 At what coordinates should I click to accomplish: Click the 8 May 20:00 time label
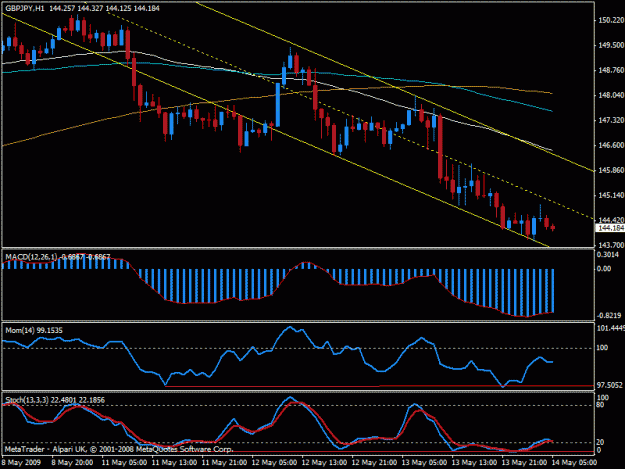(72, 463)
